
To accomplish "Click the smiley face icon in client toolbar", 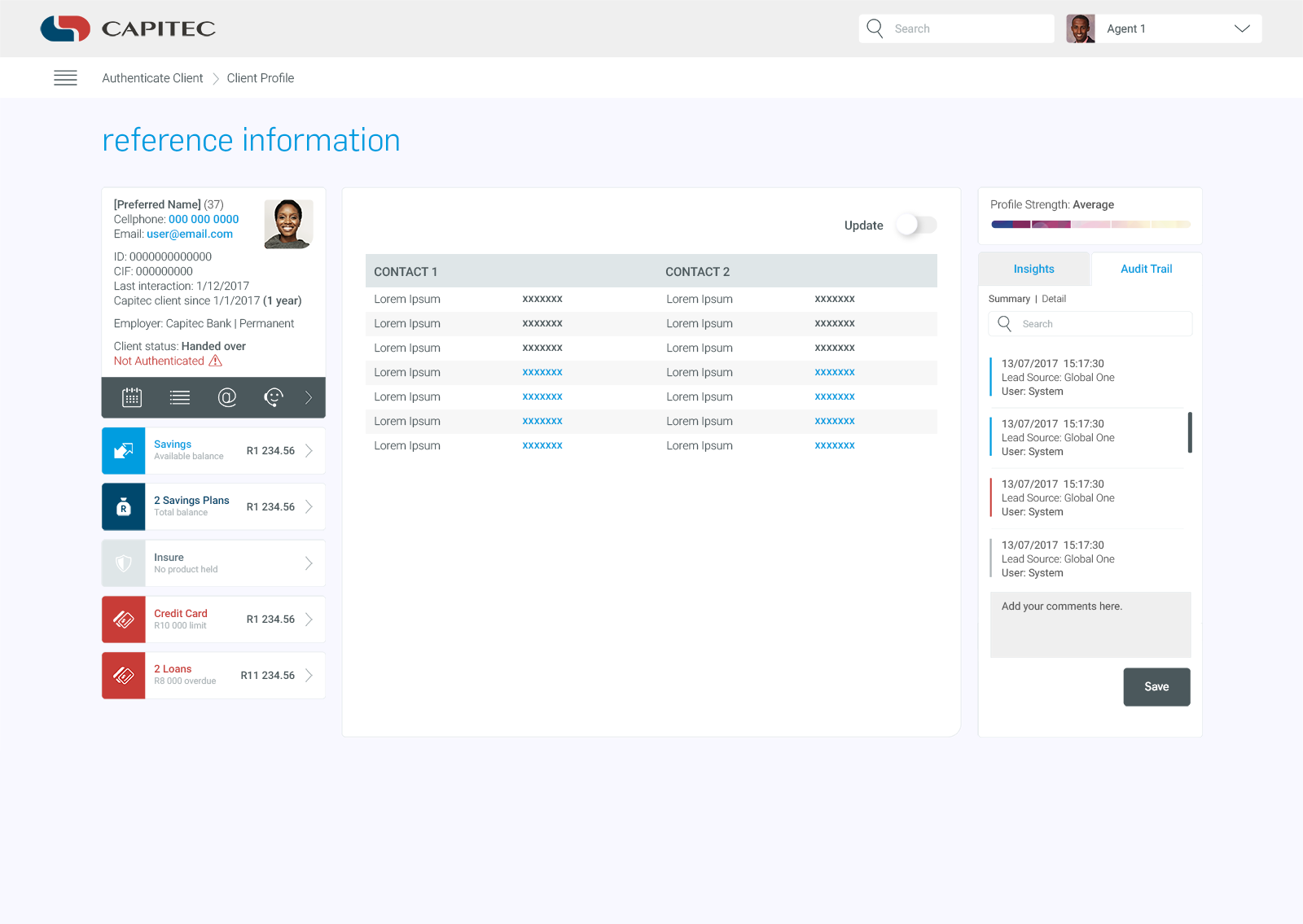I will 274,397.
